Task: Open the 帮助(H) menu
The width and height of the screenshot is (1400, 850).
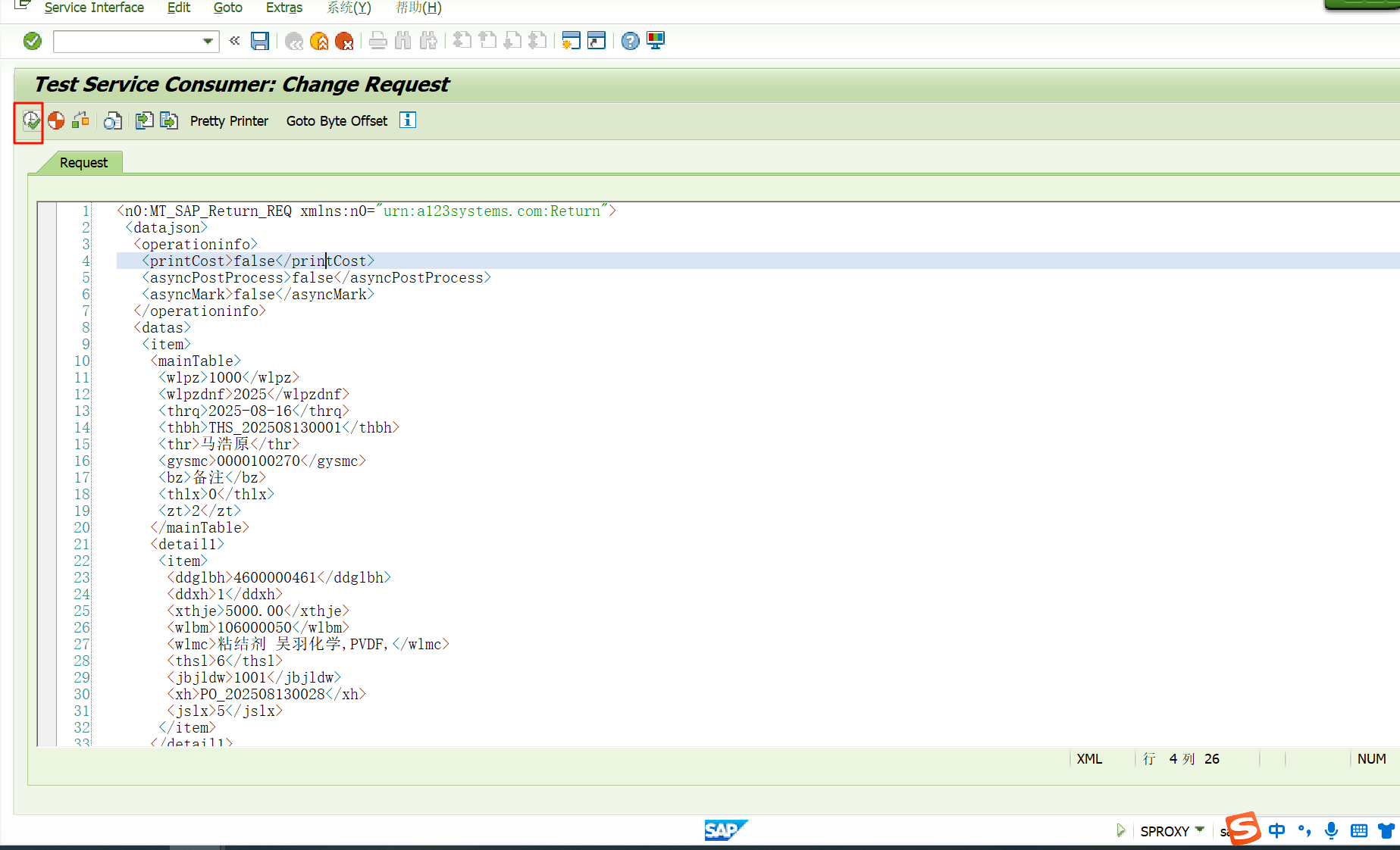Action: (418, 8)
